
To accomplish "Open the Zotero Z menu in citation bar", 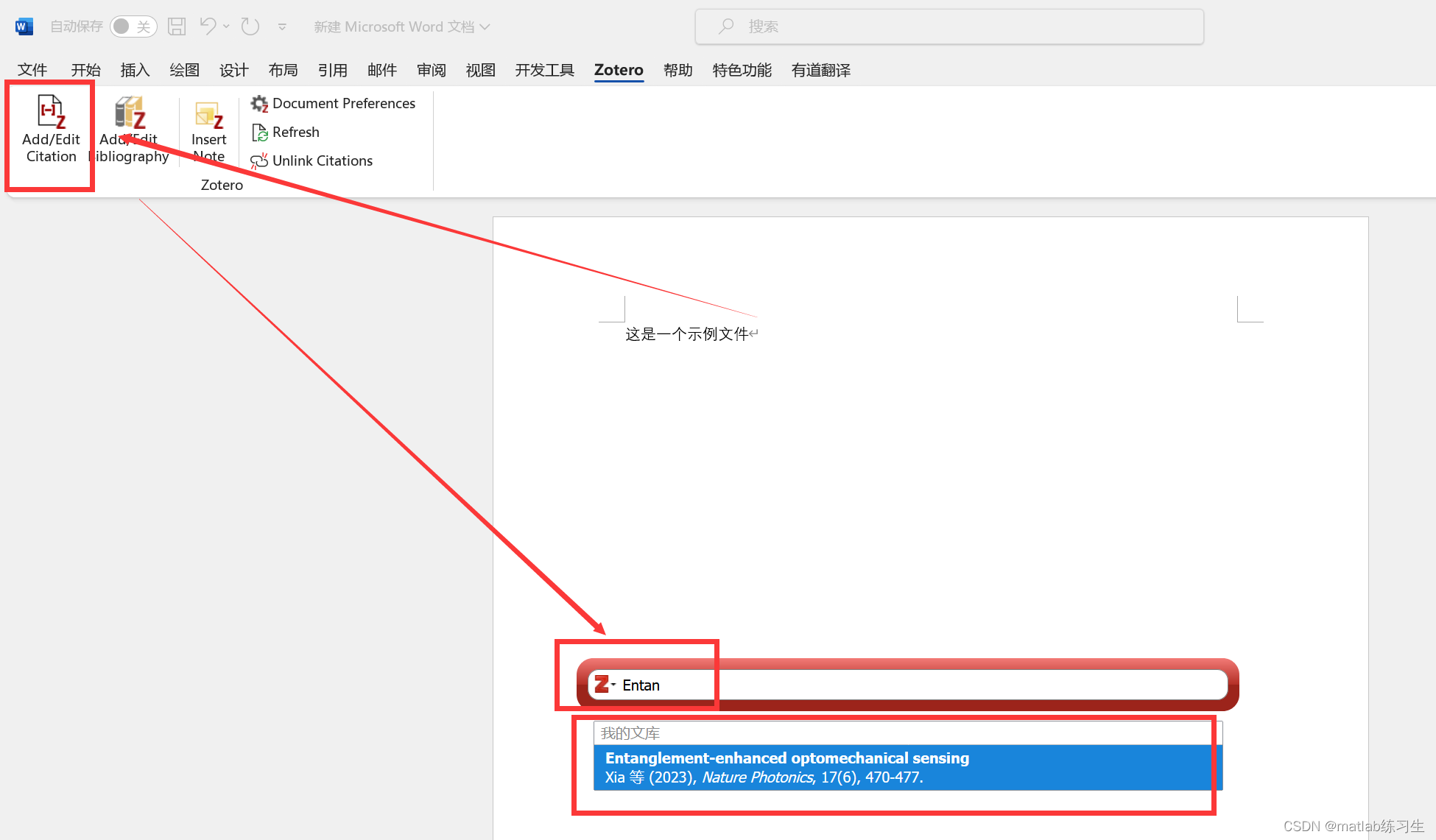I will tap(604, 685).
